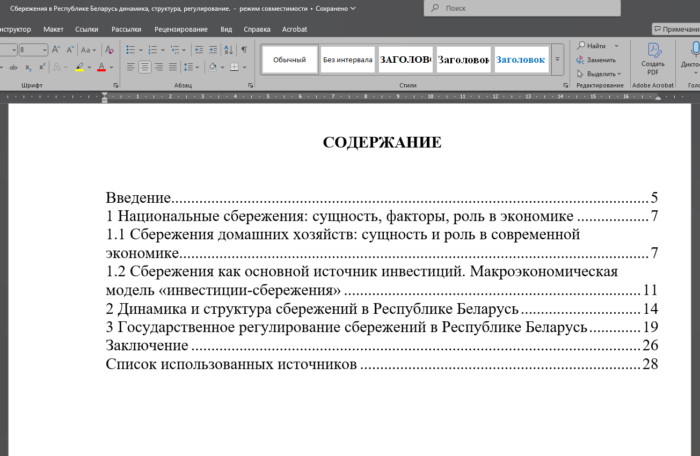Open the Найти dropdown arrow
700x456 pixels.
pos(617,46)
